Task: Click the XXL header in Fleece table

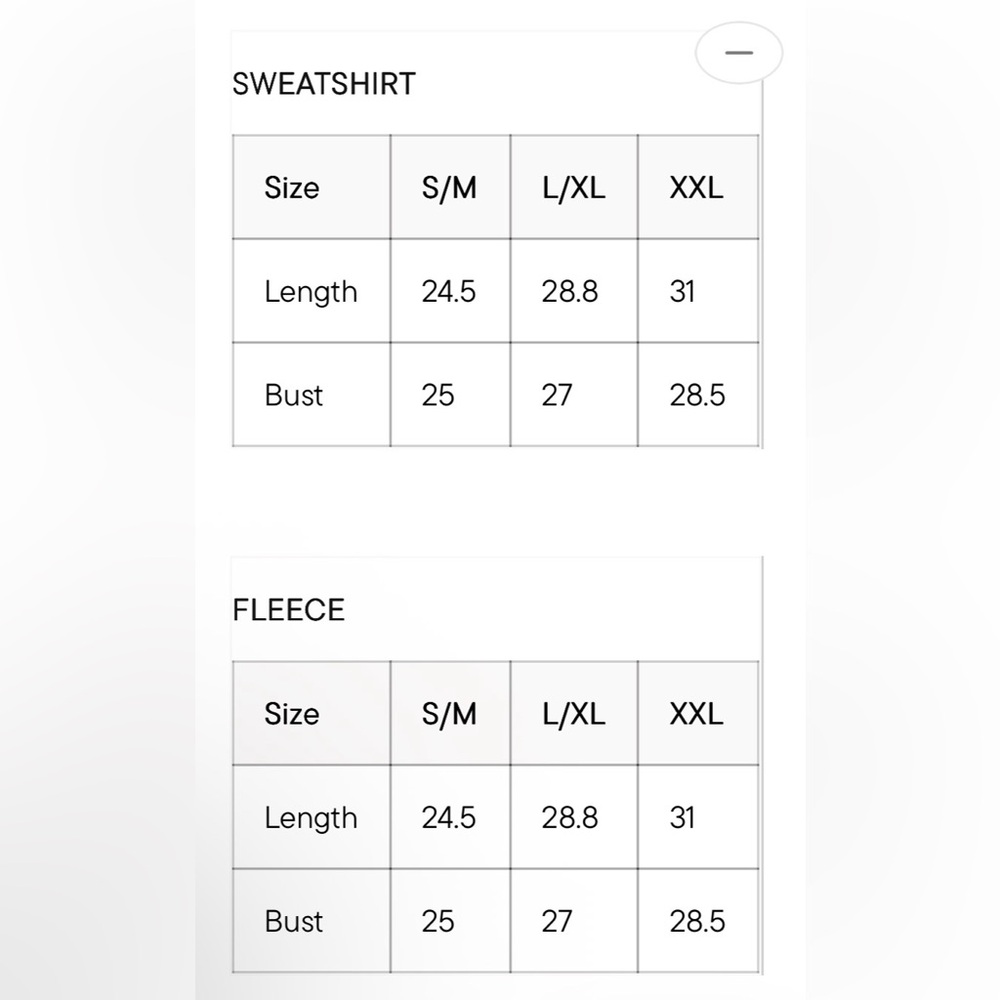Action: click(696, 714)
